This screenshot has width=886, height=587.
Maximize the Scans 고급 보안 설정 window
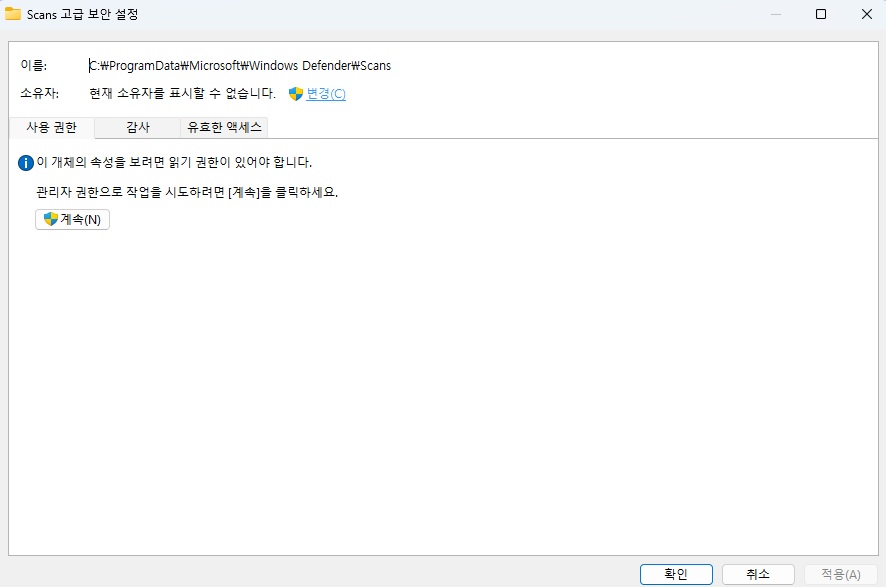pyautogui.click(x=821, y=14)
